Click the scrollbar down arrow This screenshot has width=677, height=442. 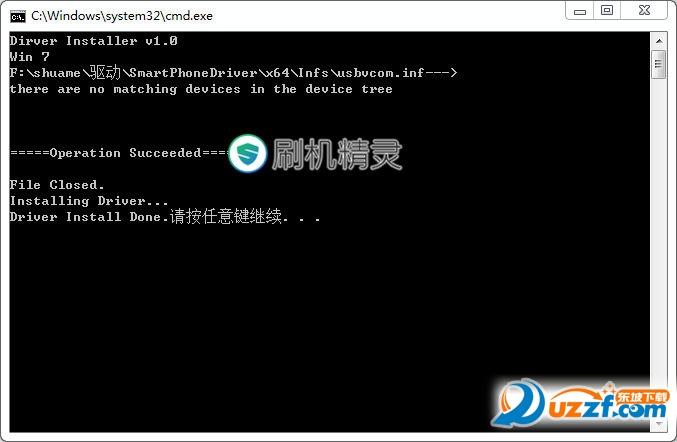click(658, 424)
